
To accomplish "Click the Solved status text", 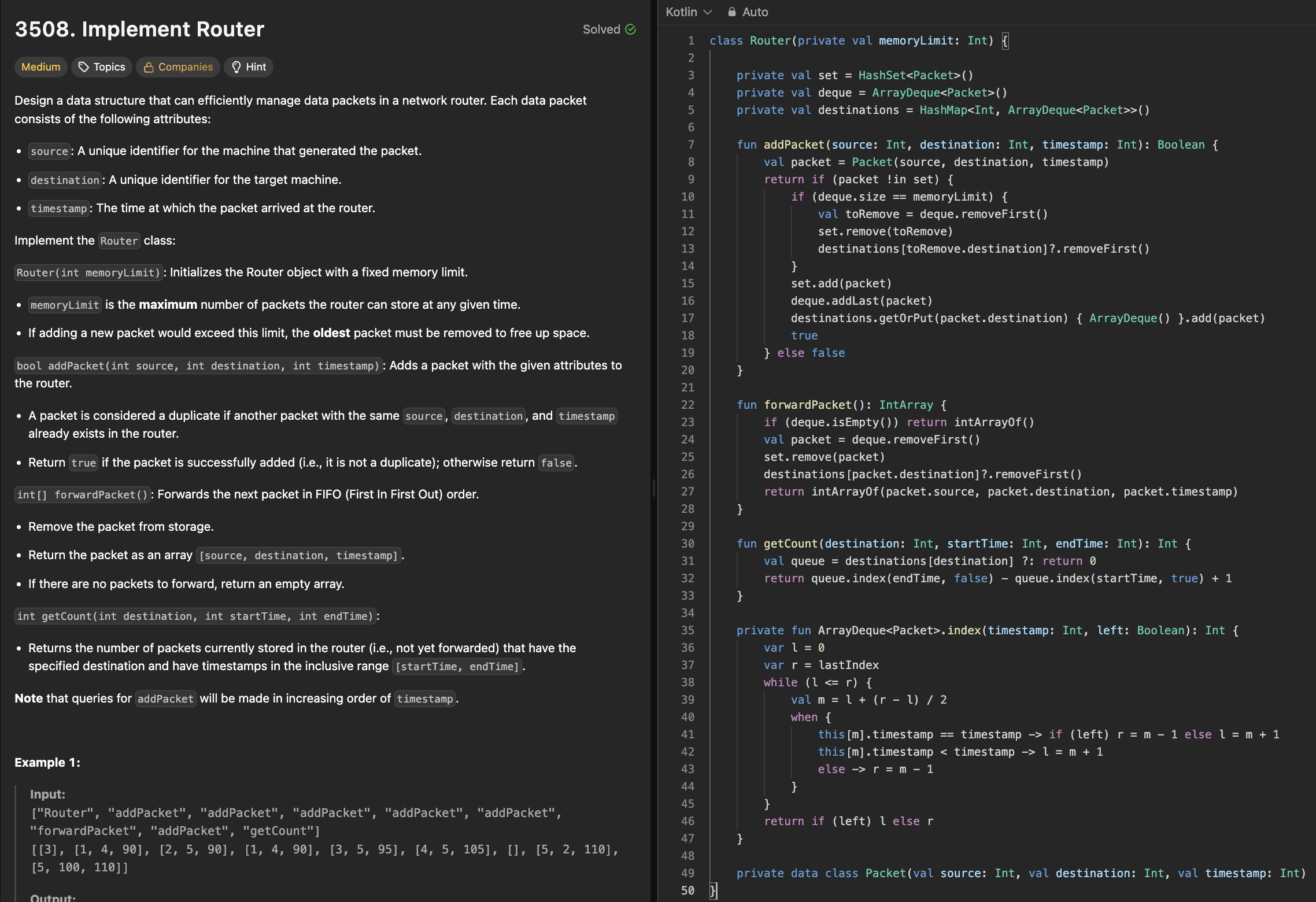I will pos(601,29).
